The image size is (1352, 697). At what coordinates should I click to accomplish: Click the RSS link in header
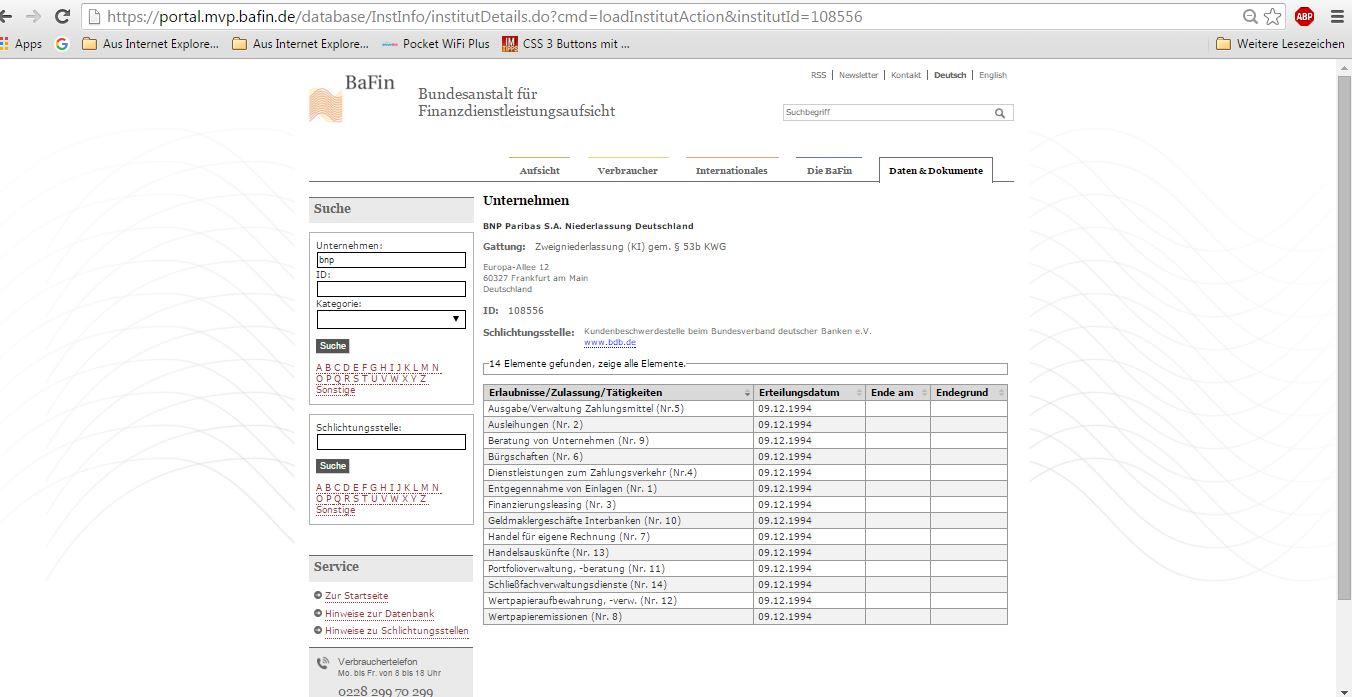[x=818, y=75]
